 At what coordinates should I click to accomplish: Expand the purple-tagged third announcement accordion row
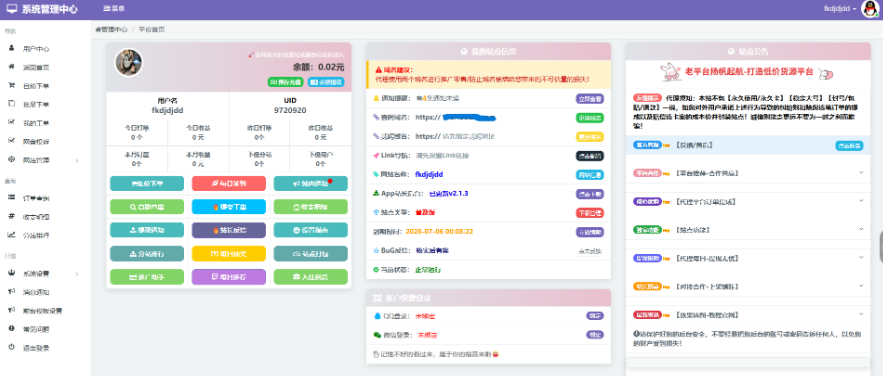pos(748,202)
